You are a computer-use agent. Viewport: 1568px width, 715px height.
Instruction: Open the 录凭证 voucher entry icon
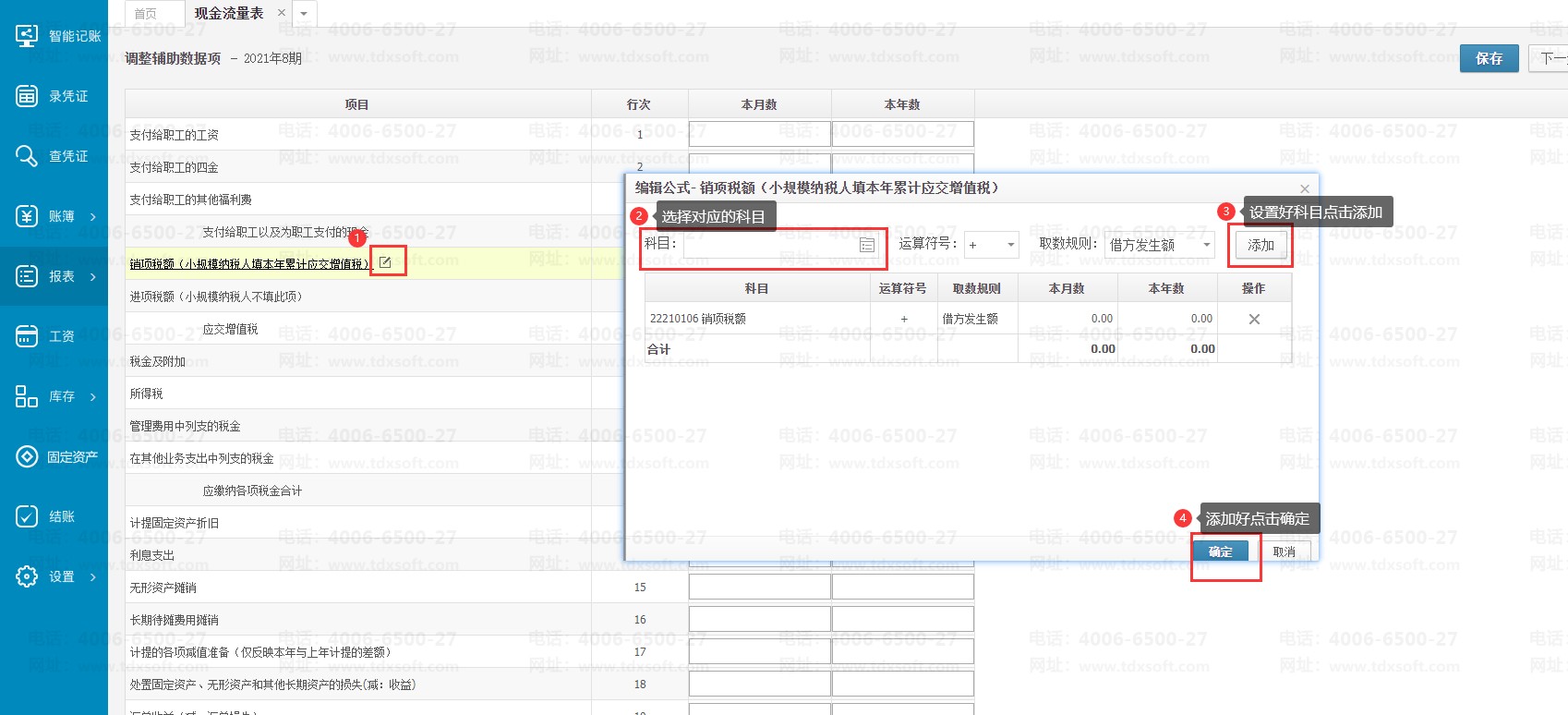pyautogui.click(x=27, y=96)
